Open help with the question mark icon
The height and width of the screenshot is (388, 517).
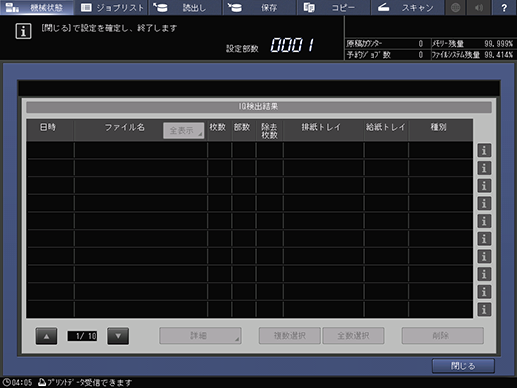(x=504, y=7)
